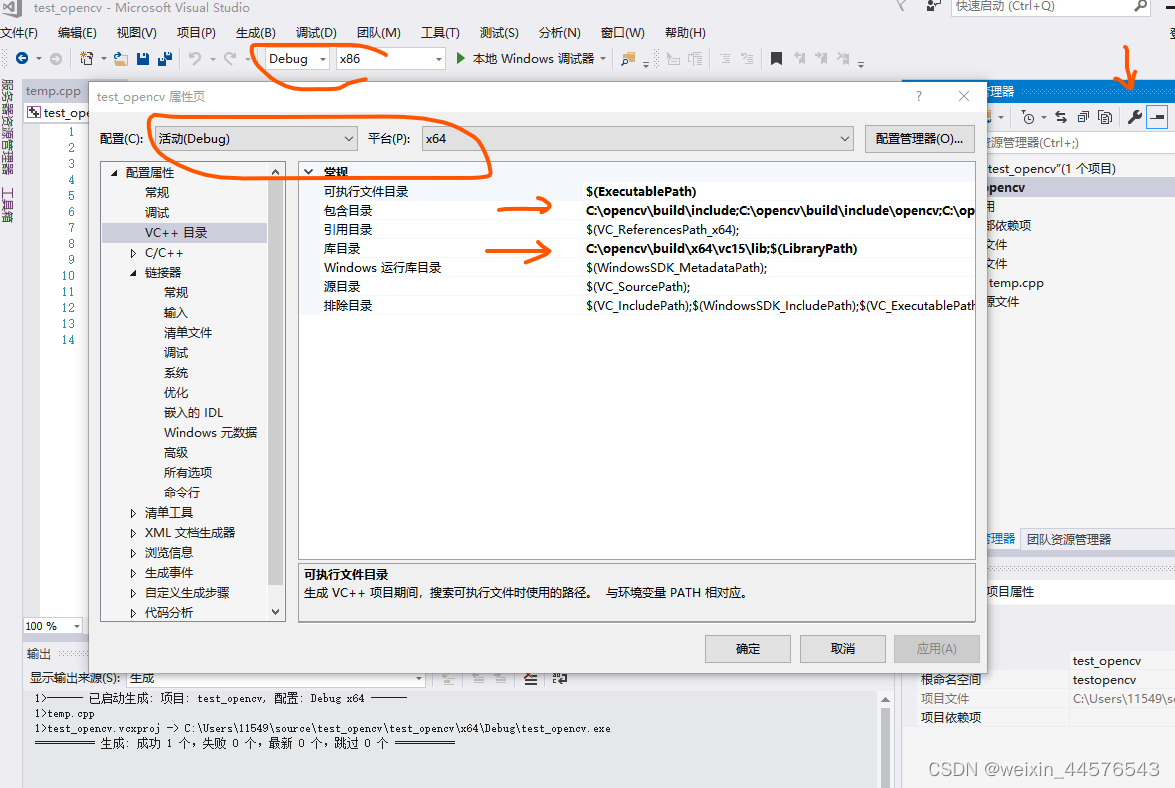Click the Next Bookmark toolbar icon
1175x788 pixels.
821,58
